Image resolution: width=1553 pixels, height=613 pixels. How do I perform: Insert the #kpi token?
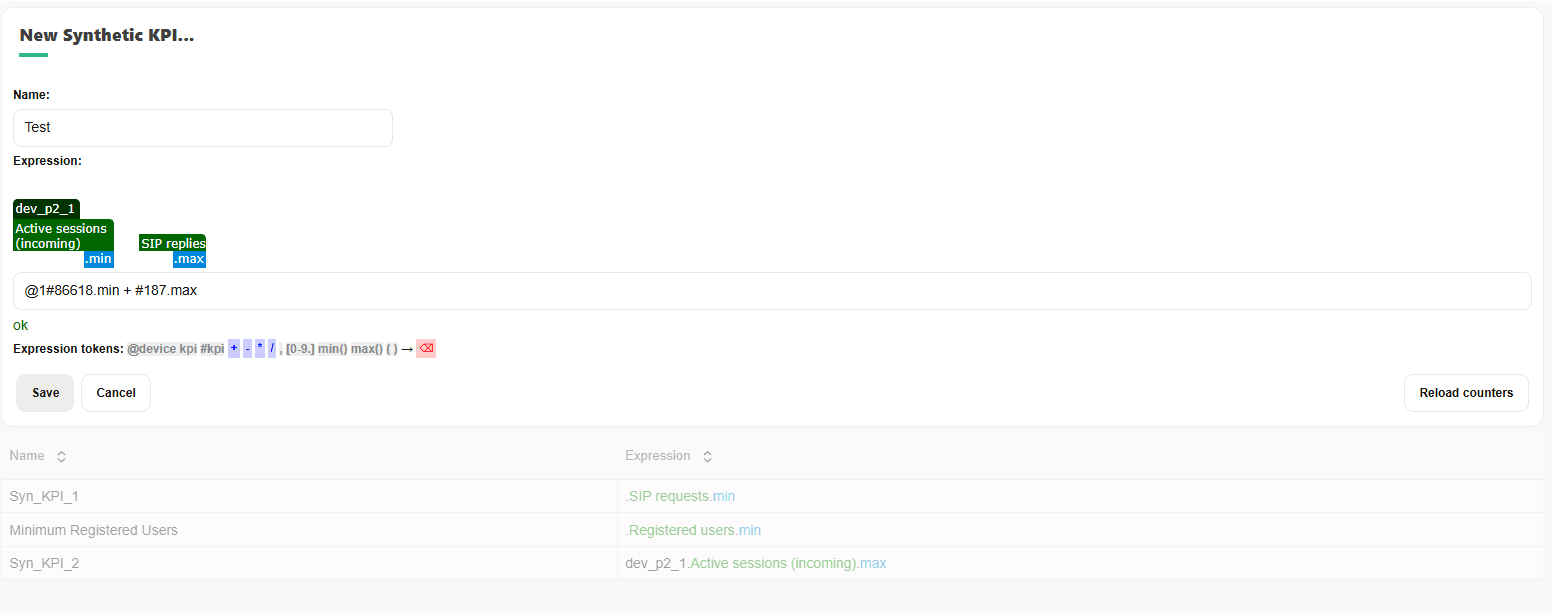point(212,348)
